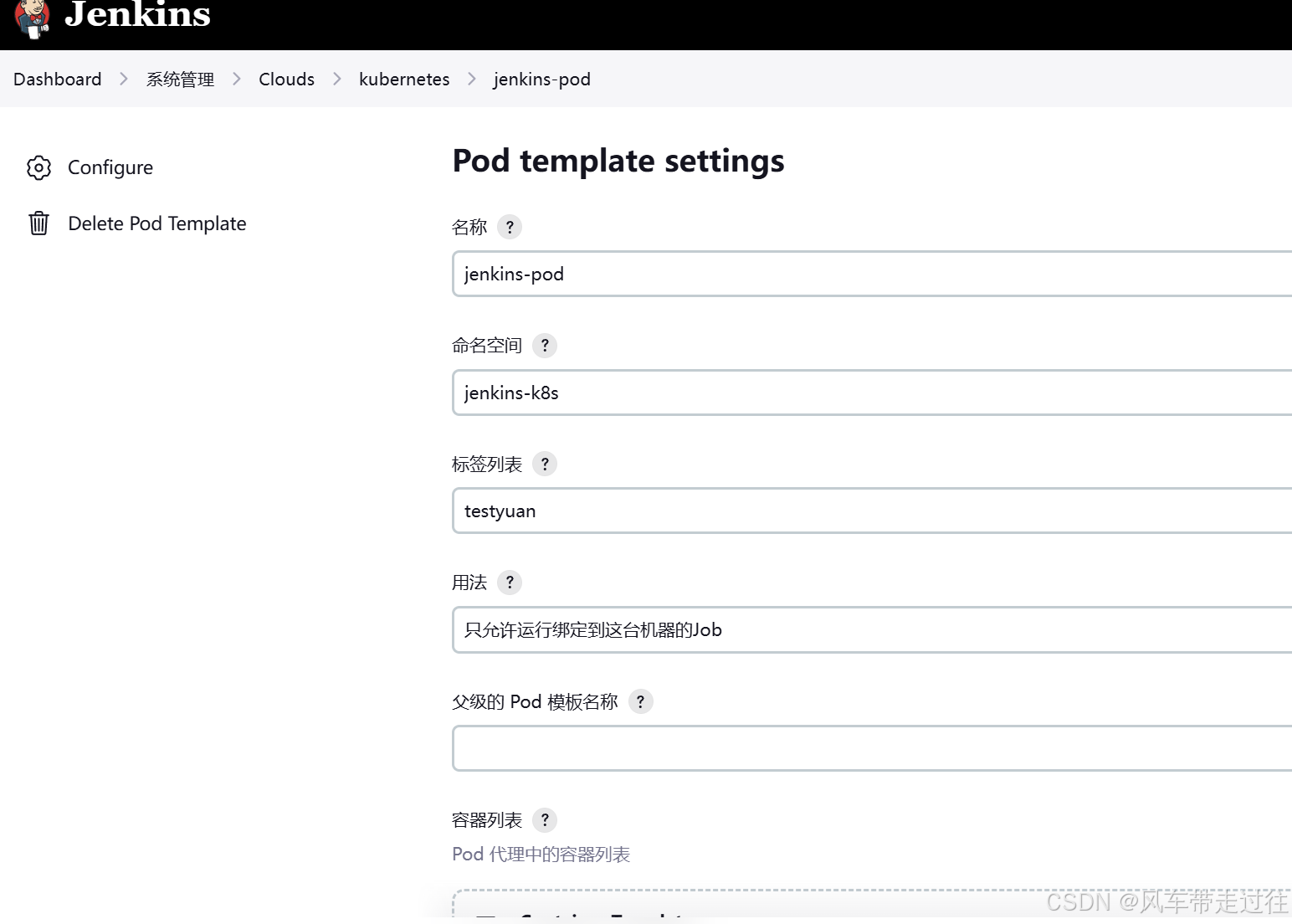Open help for 用法 field

click(x=510, y=583)
